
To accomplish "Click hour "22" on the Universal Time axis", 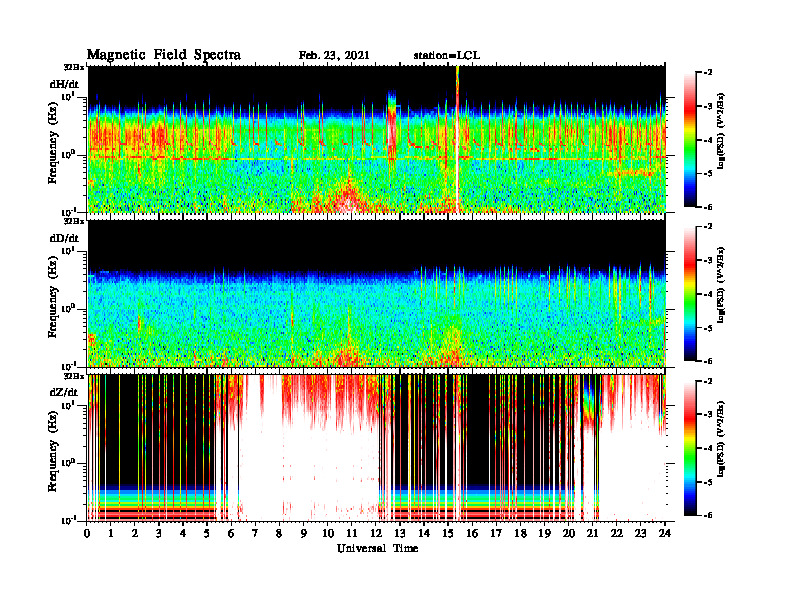I will [x=617, y=534].
